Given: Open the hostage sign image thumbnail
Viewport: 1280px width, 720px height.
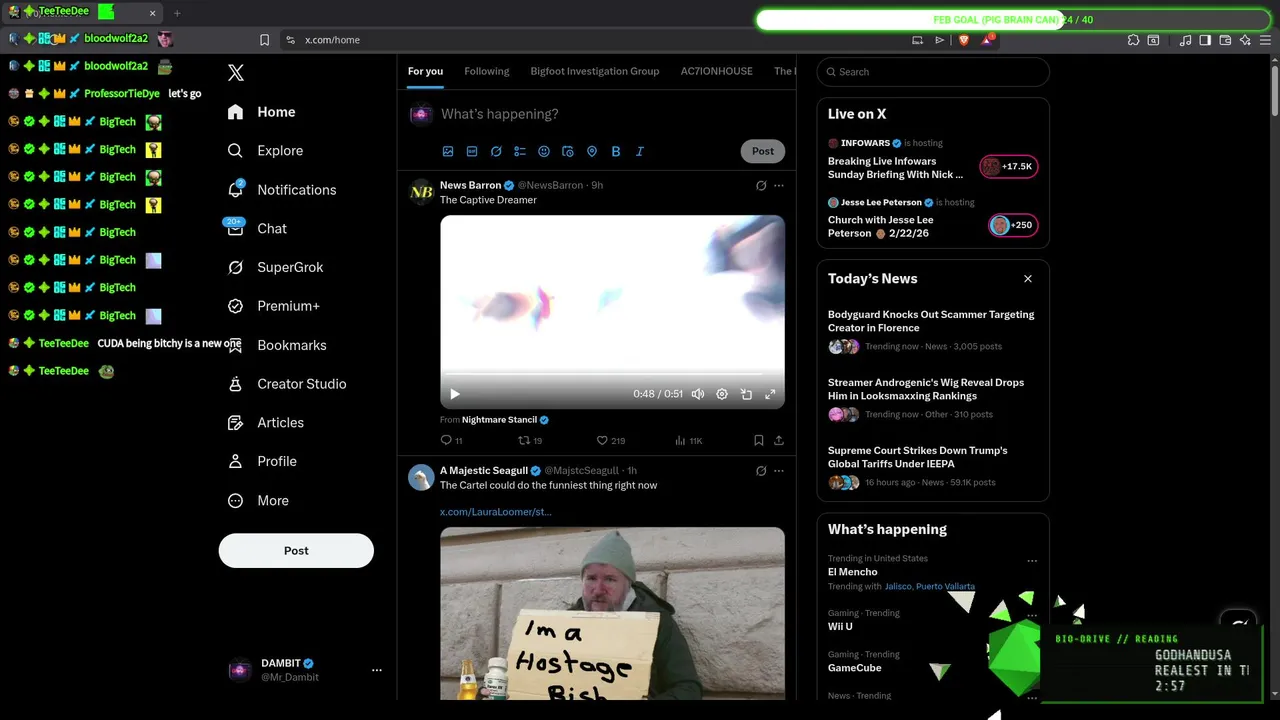Looking at the screenshot, I should (x=612, y=613).
